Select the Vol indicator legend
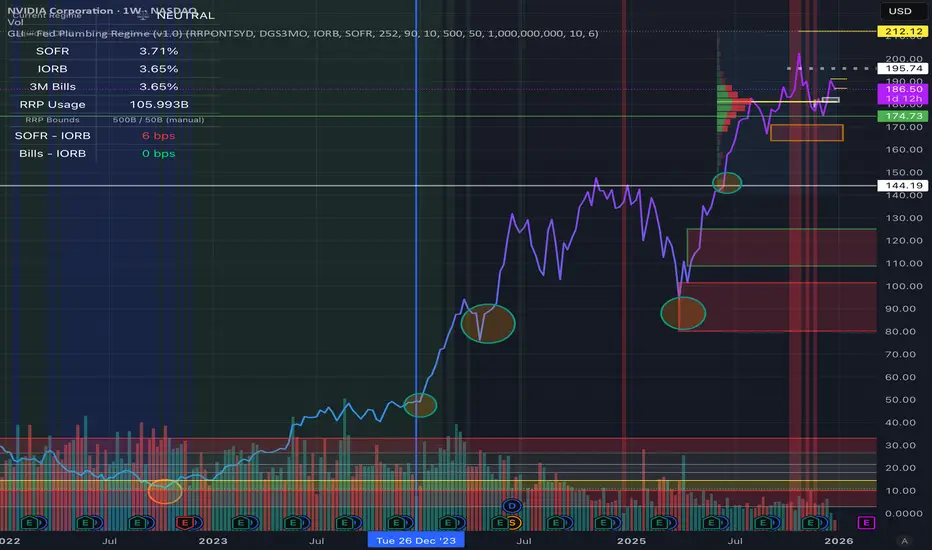Screen dimensions: 932x550 click(x=15, y=23)
